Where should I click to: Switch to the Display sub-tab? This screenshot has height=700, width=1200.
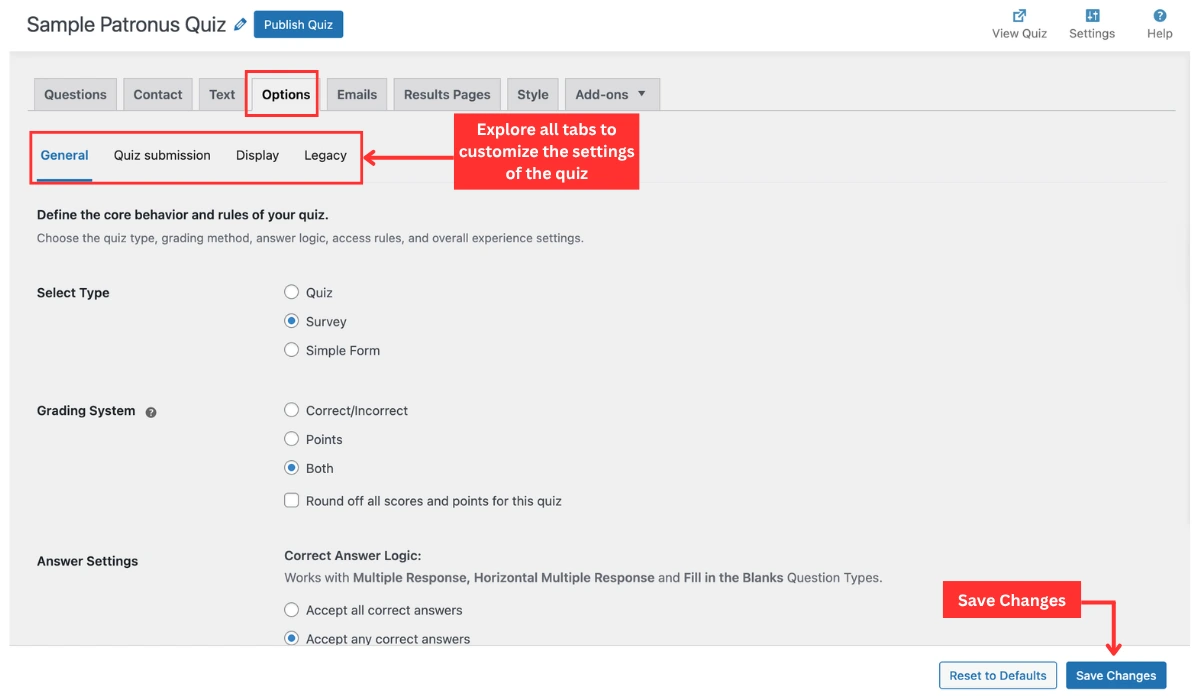point(257,155)
